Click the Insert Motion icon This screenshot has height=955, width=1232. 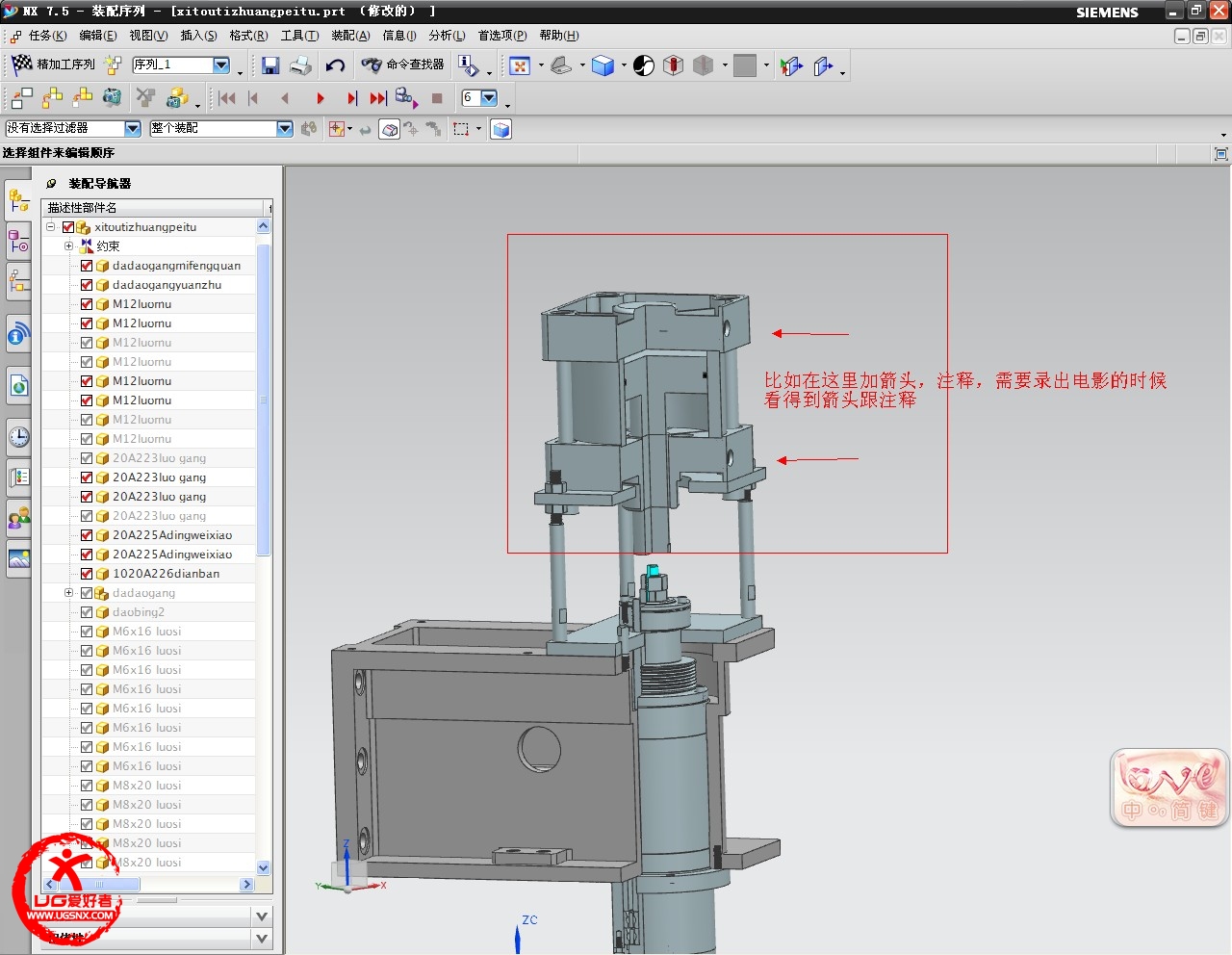point(21,97)
